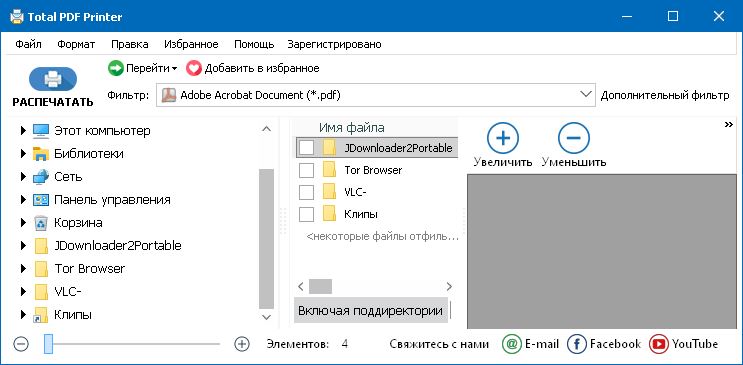
Task: Select the VLC- row name in file list
Action: (x=355, y=192)
